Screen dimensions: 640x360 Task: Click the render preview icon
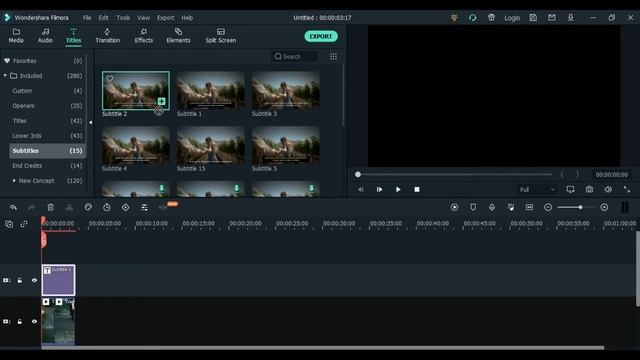pyautogui.click(x=454, y=207)
